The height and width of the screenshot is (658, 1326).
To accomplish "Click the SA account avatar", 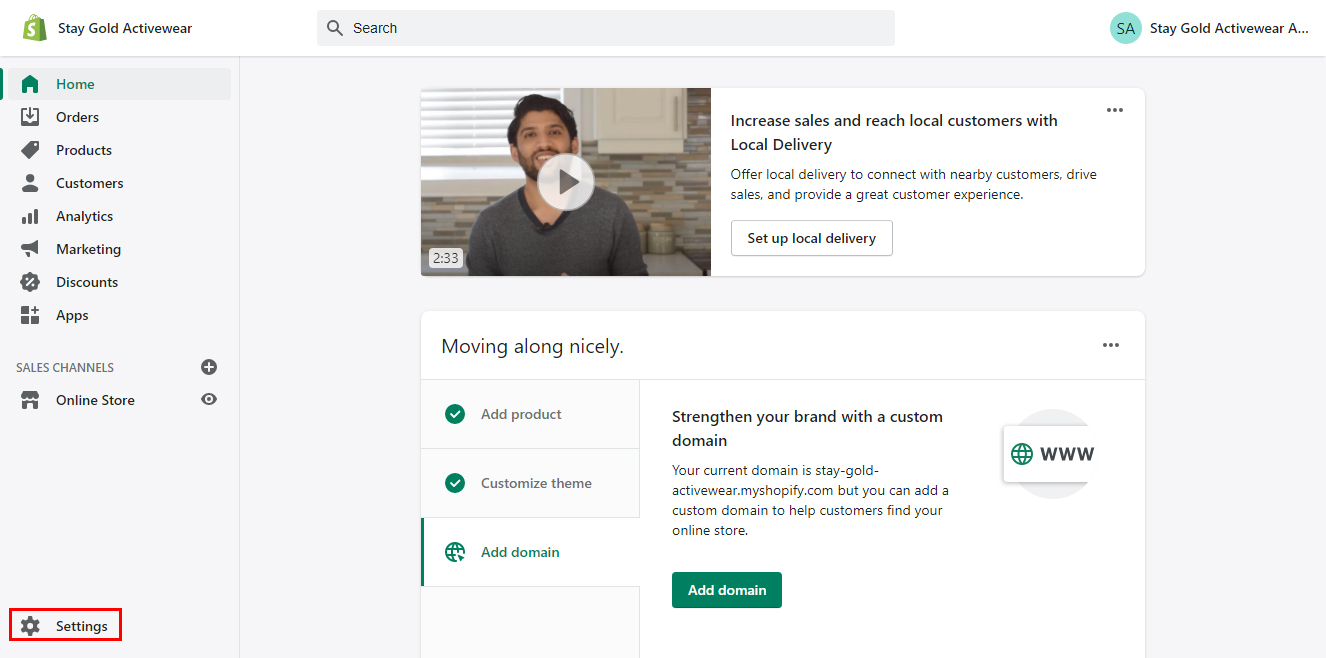I will click(x=1126, y=28).
